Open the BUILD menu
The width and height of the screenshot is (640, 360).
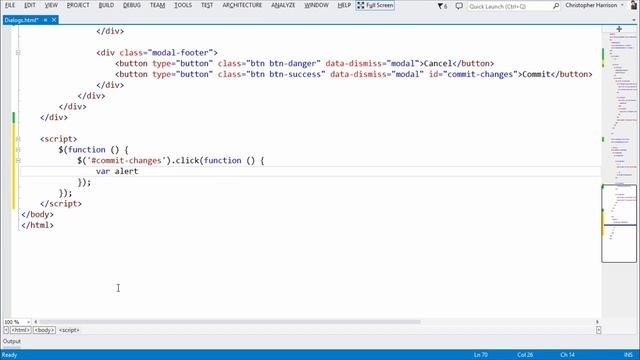point(106,5)
